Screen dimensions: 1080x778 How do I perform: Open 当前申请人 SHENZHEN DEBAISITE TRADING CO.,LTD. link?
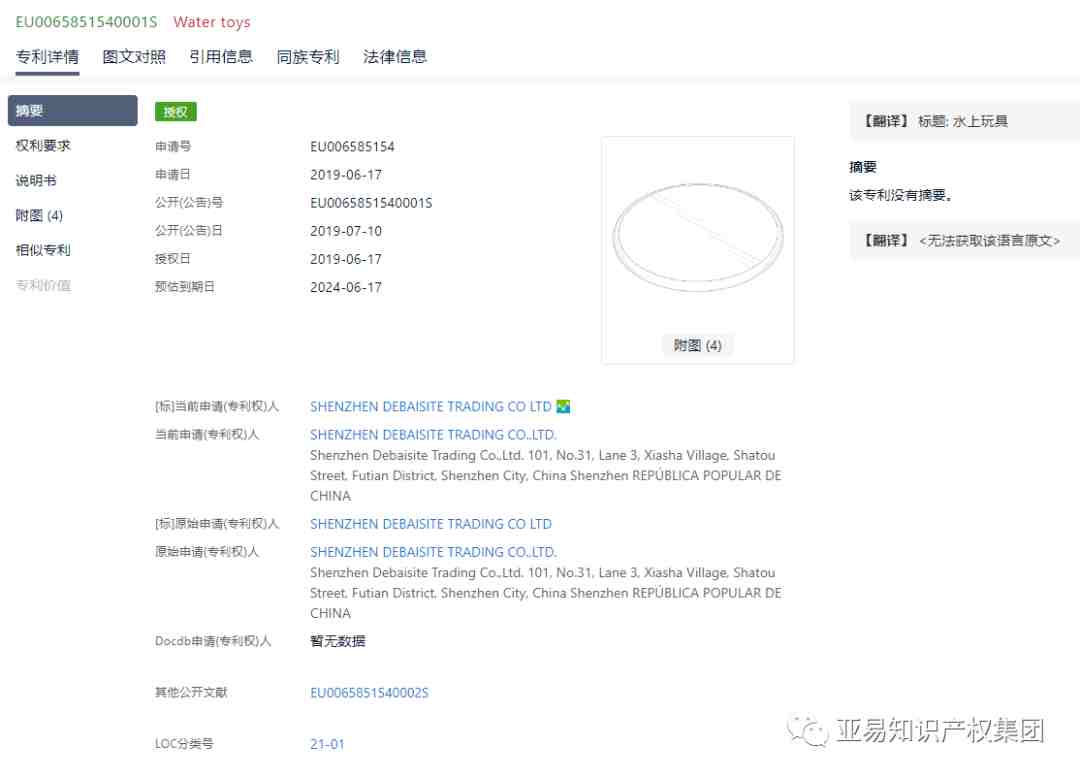[x=433, y=434]
